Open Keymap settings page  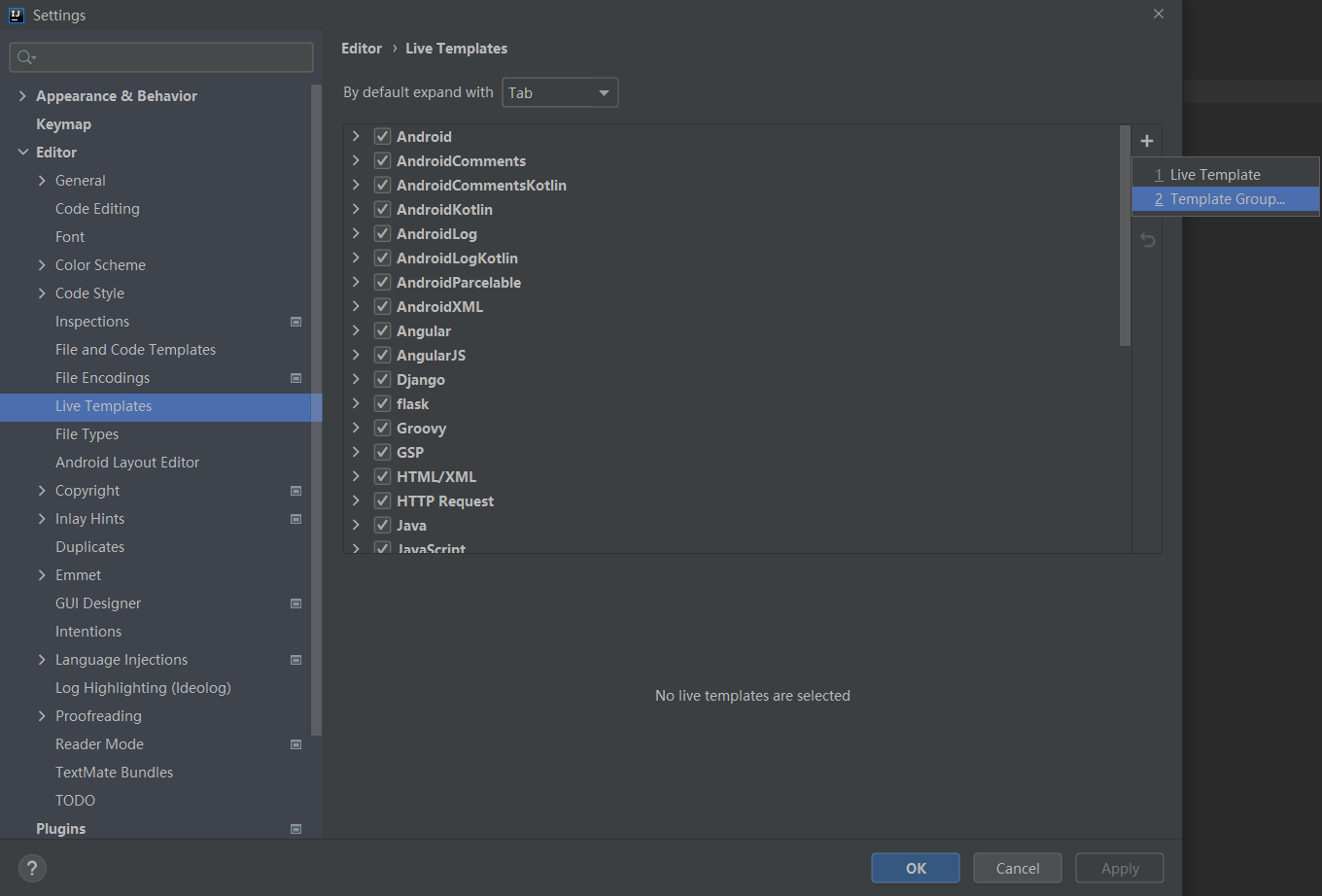tap(63, 124)
